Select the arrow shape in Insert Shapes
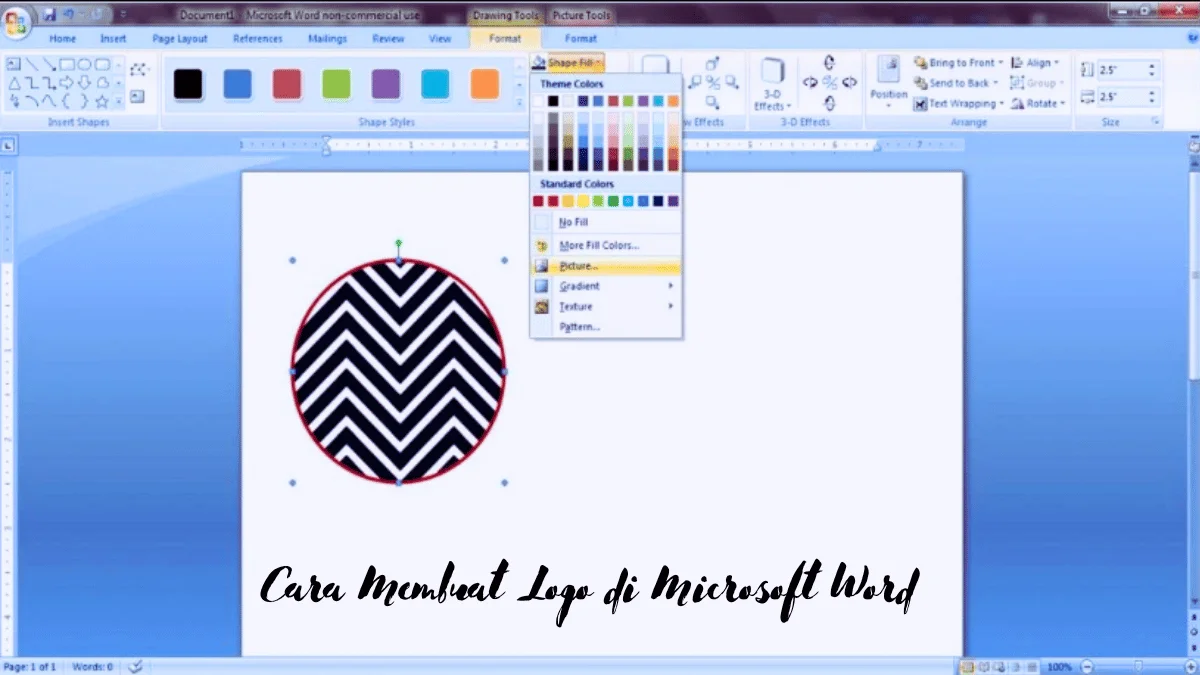The image size is (1200, 675). coord(49,64)
